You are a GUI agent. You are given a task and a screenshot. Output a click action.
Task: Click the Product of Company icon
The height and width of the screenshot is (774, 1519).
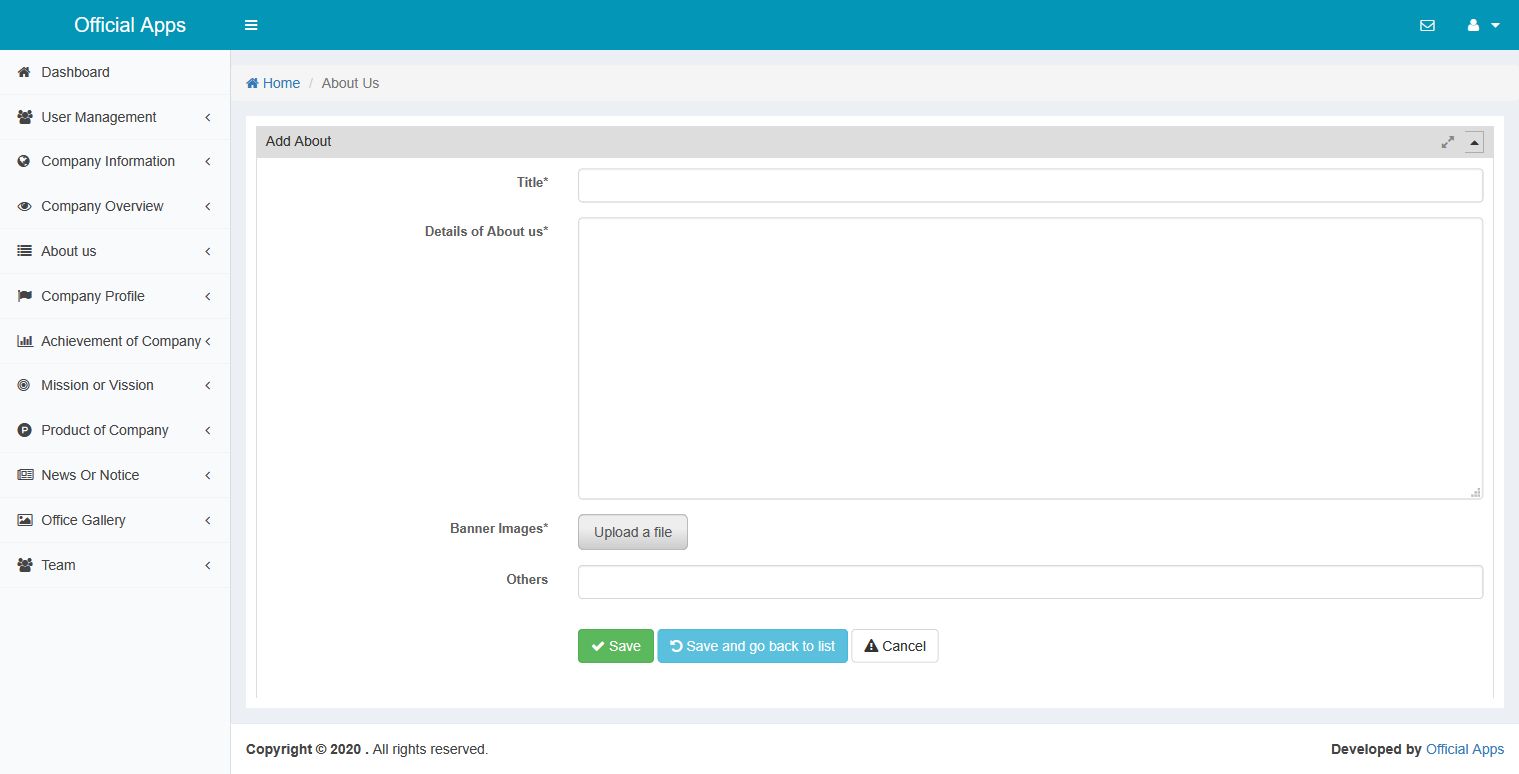pyautogui.click(x=25, y=430)
